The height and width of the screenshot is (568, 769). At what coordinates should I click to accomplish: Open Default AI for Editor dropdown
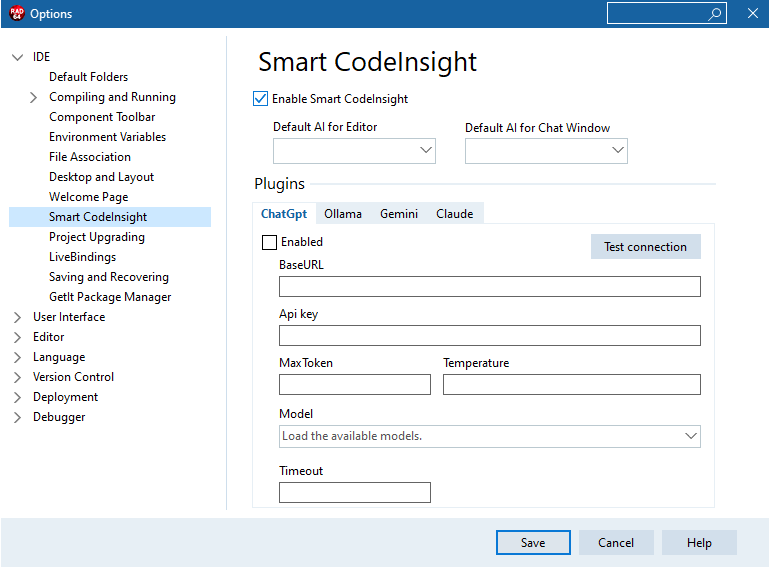354,151
